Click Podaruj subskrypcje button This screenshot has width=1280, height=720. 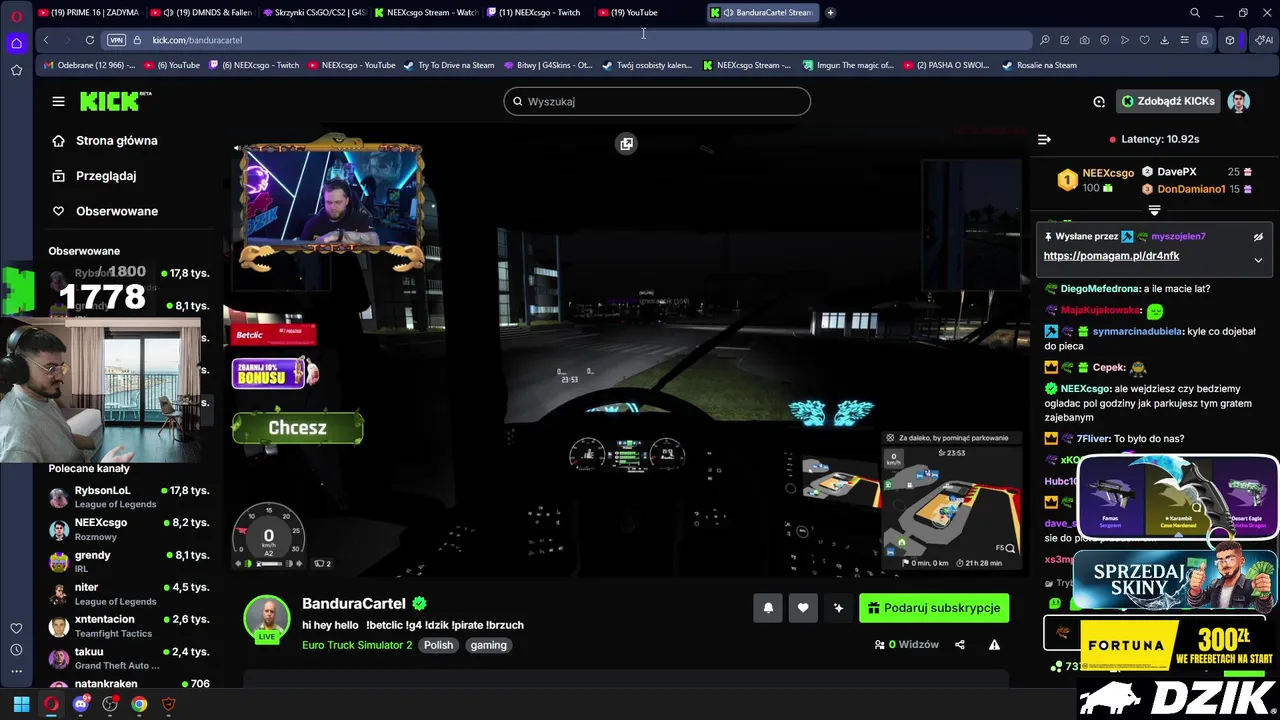click(934, 608)
